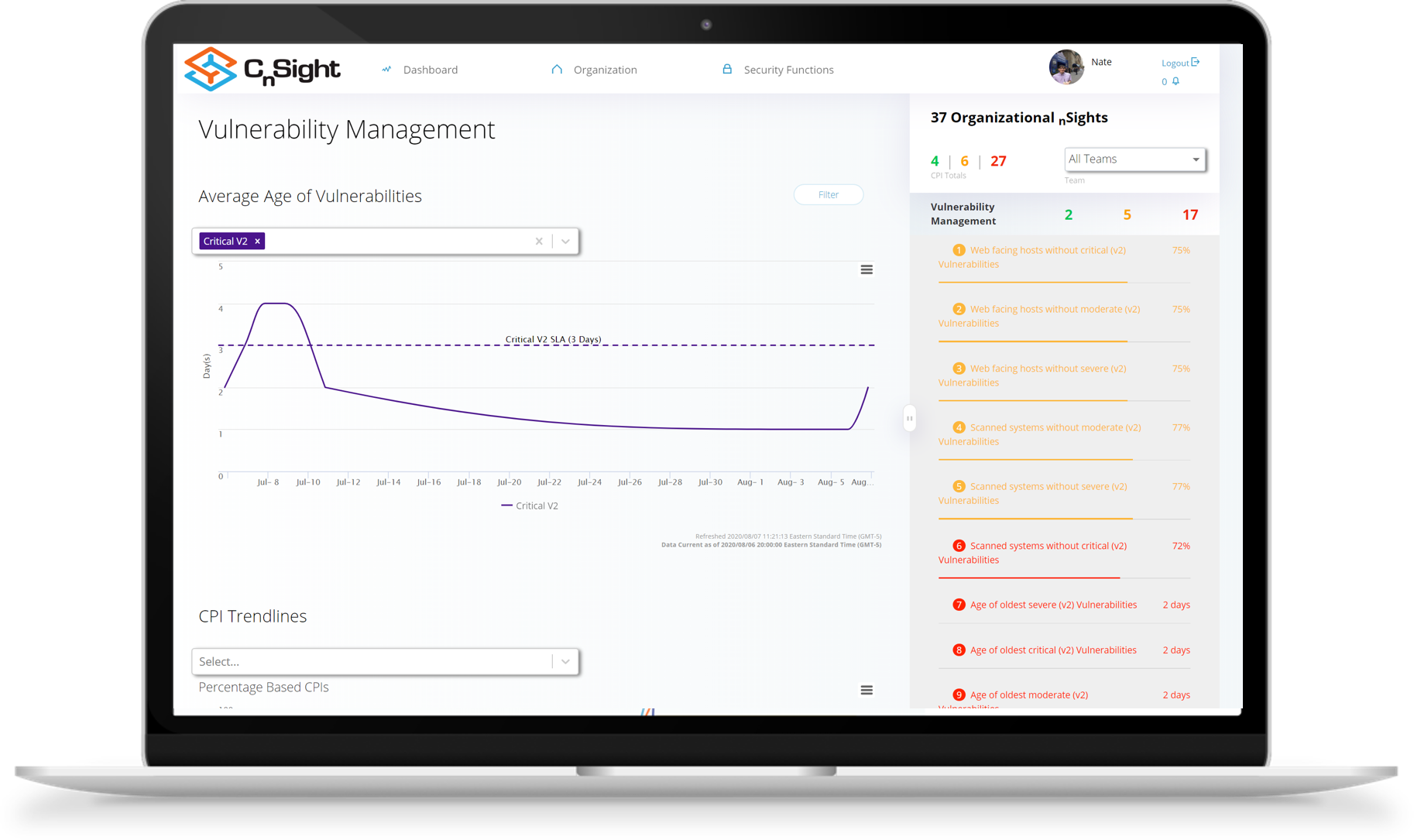The height and width of the screenshot is (840, 1414).
Task: Open the Dashboard menu
Action: tap(430, 70)
